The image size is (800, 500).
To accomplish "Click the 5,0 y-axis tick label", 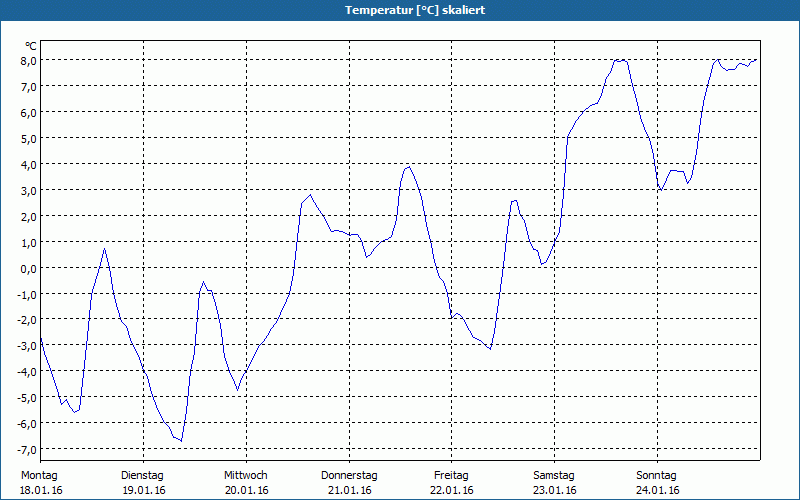I will (29, 139).
